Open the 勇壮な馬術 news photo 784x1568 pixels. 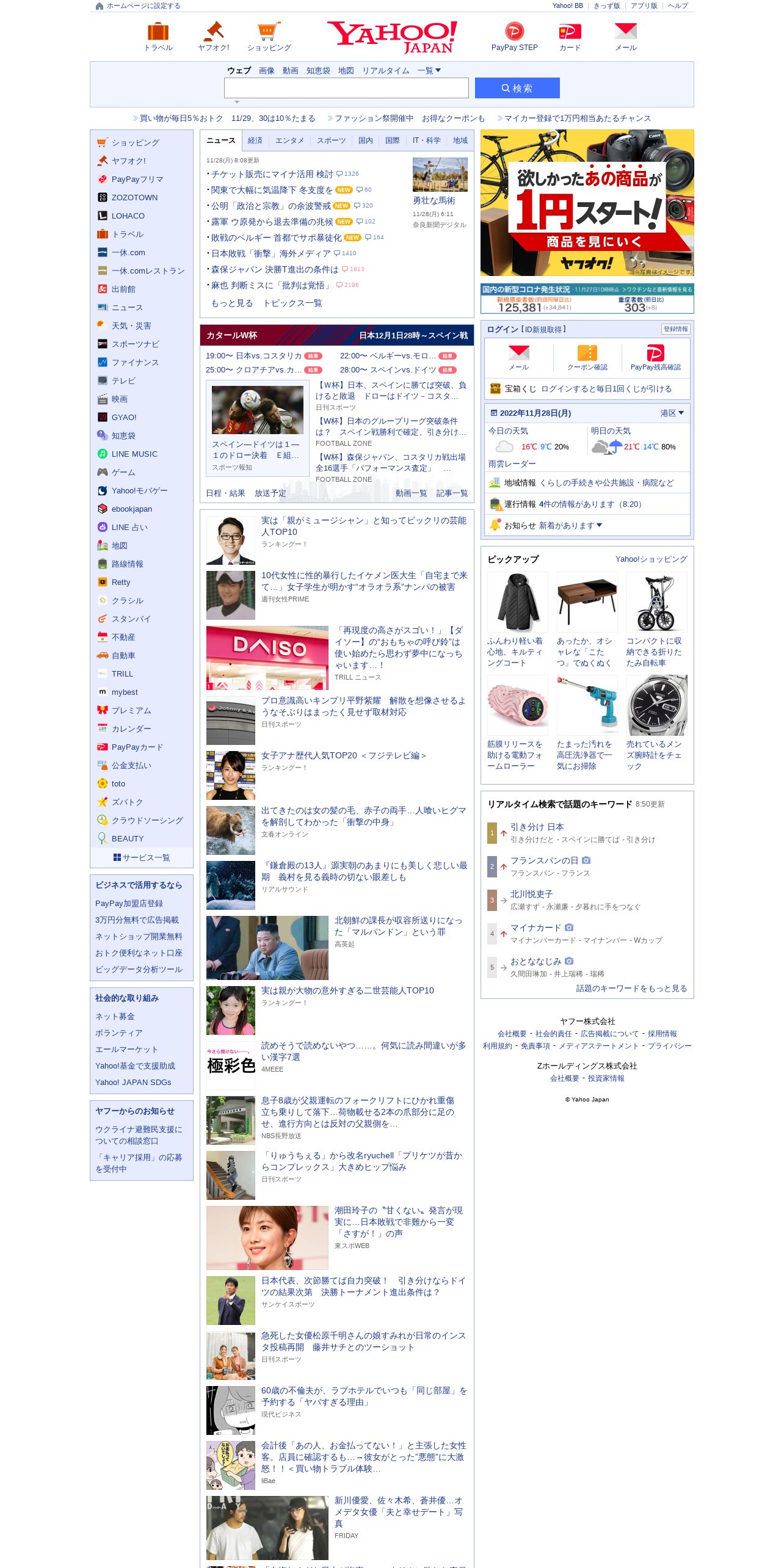coord(440,175)
